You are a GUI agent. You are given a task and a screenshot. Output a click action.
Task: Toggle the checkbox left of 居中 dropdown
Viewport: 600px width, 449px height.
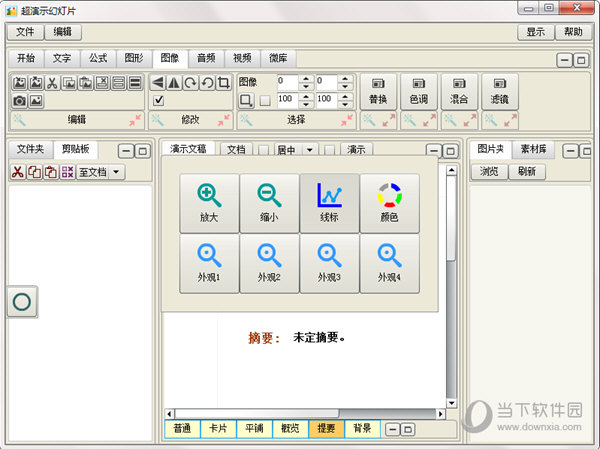click(263, 150)
